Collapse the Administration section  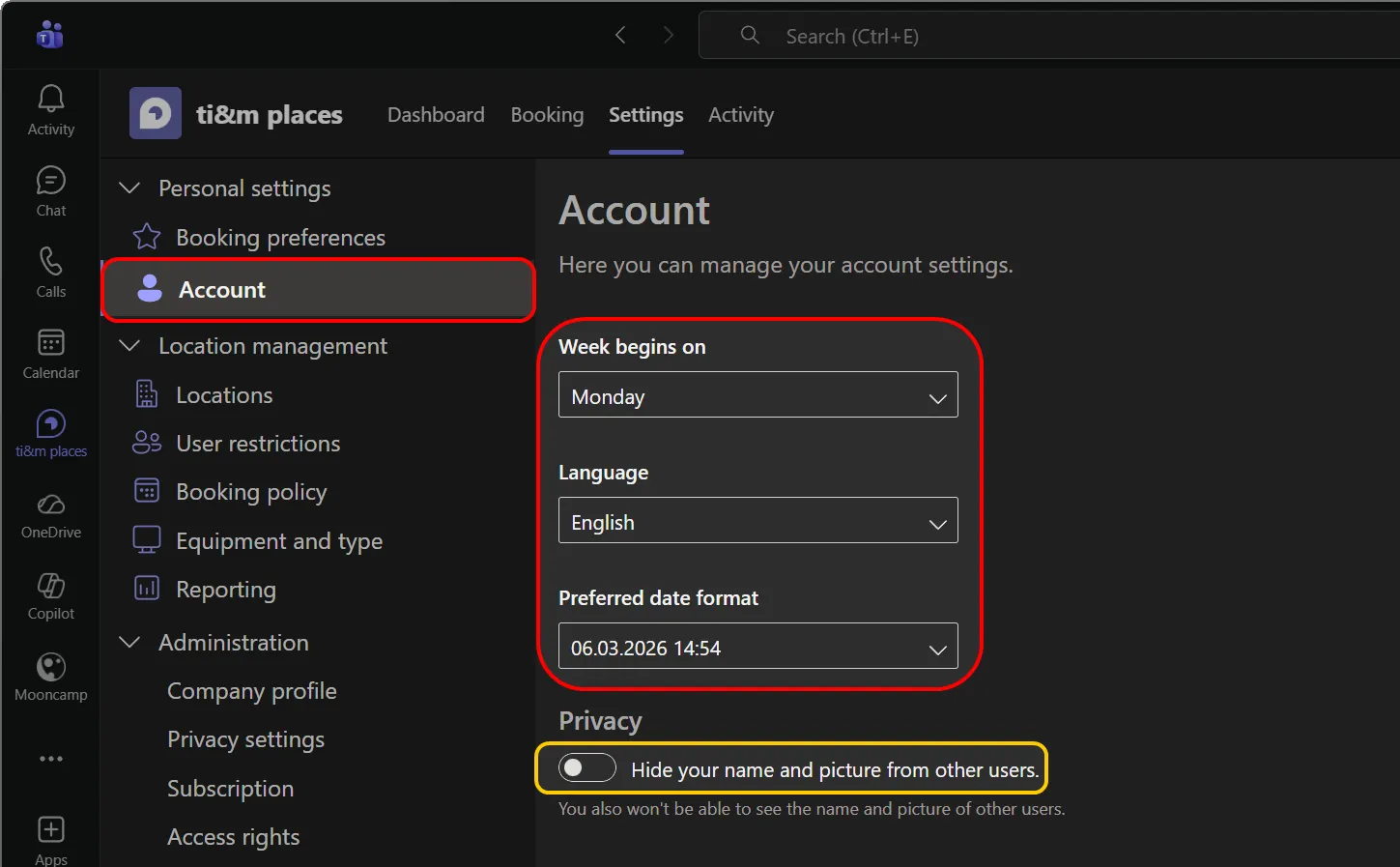coord(129,642)
